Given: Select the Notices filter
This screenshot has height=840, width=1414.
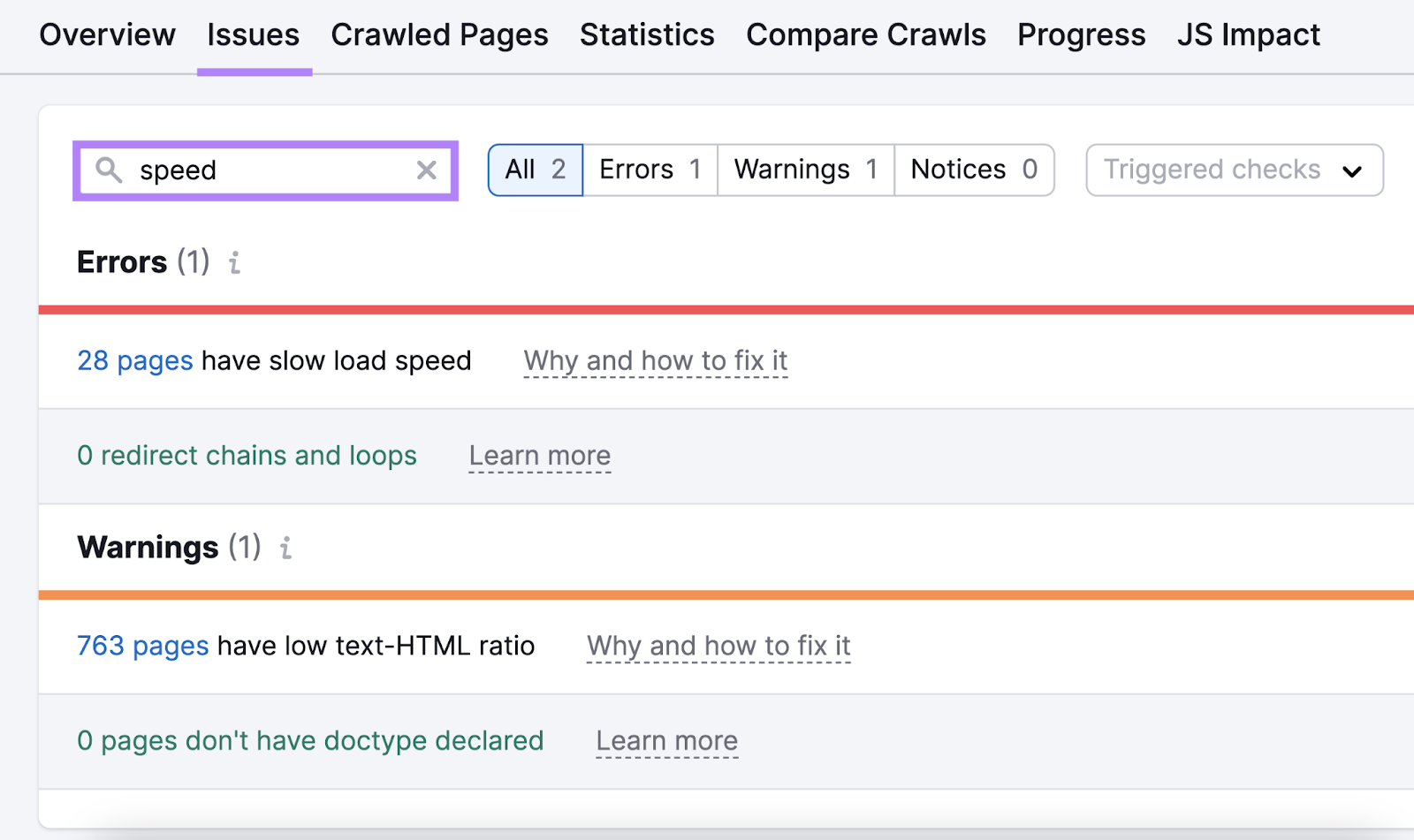Looking at the screenshot, I should 973,170.
